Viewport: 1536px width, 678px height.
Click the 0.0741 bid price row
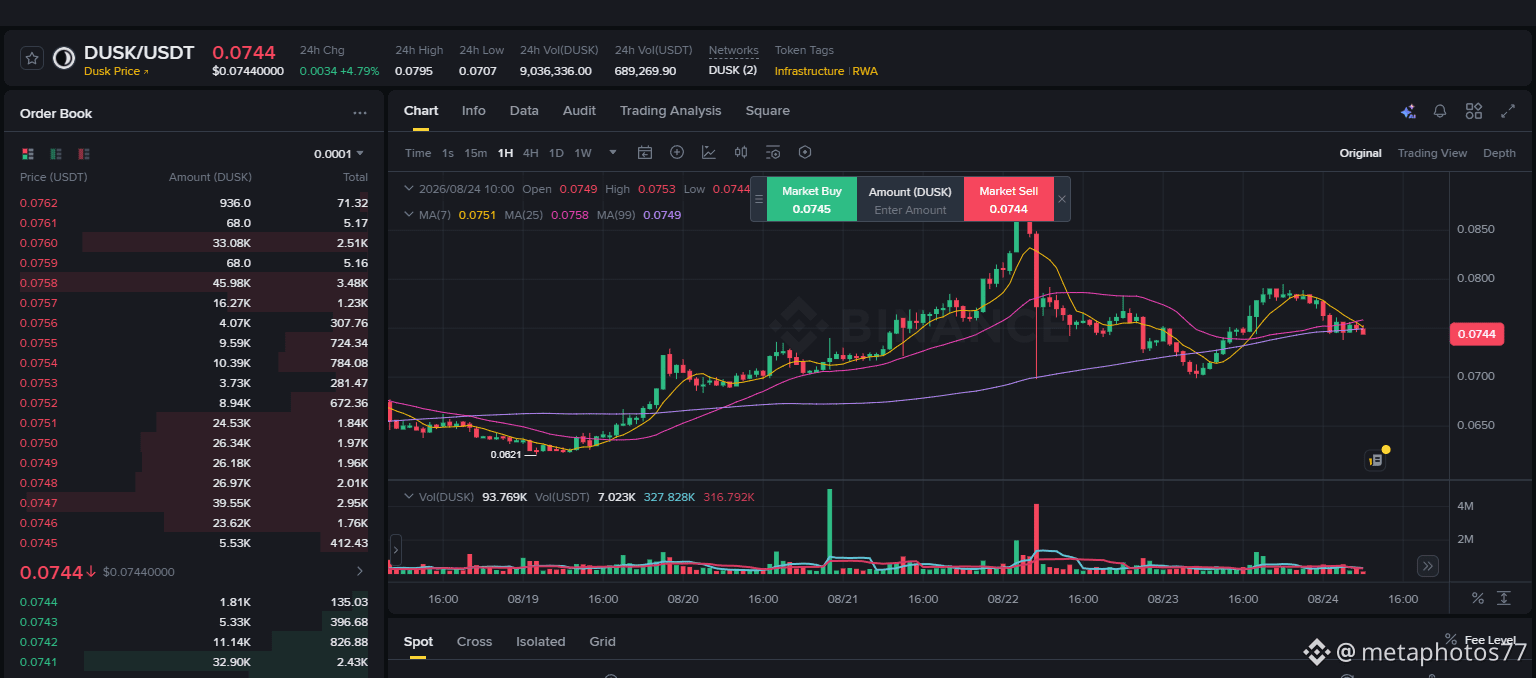tap(194, 662)
